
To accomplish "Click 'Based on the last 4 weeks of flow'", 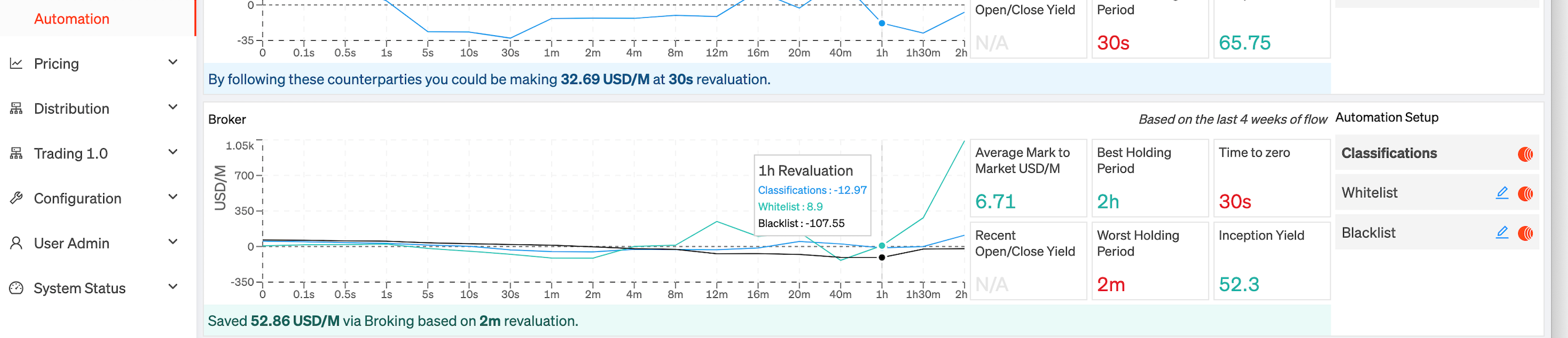I will [x=1233, y=120].
